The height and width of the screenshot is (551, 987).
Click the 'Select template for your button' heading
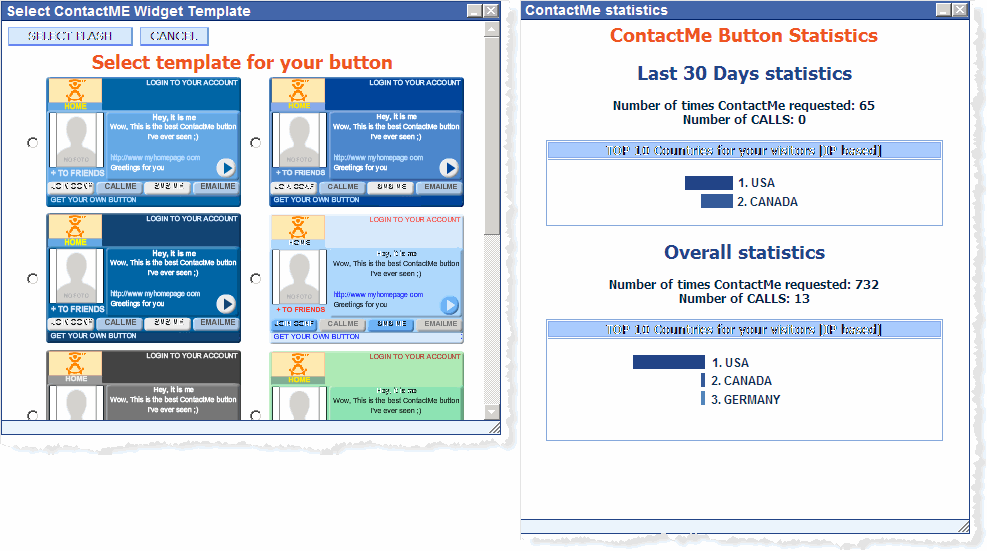pyautogui.click(x=242, y=62)
